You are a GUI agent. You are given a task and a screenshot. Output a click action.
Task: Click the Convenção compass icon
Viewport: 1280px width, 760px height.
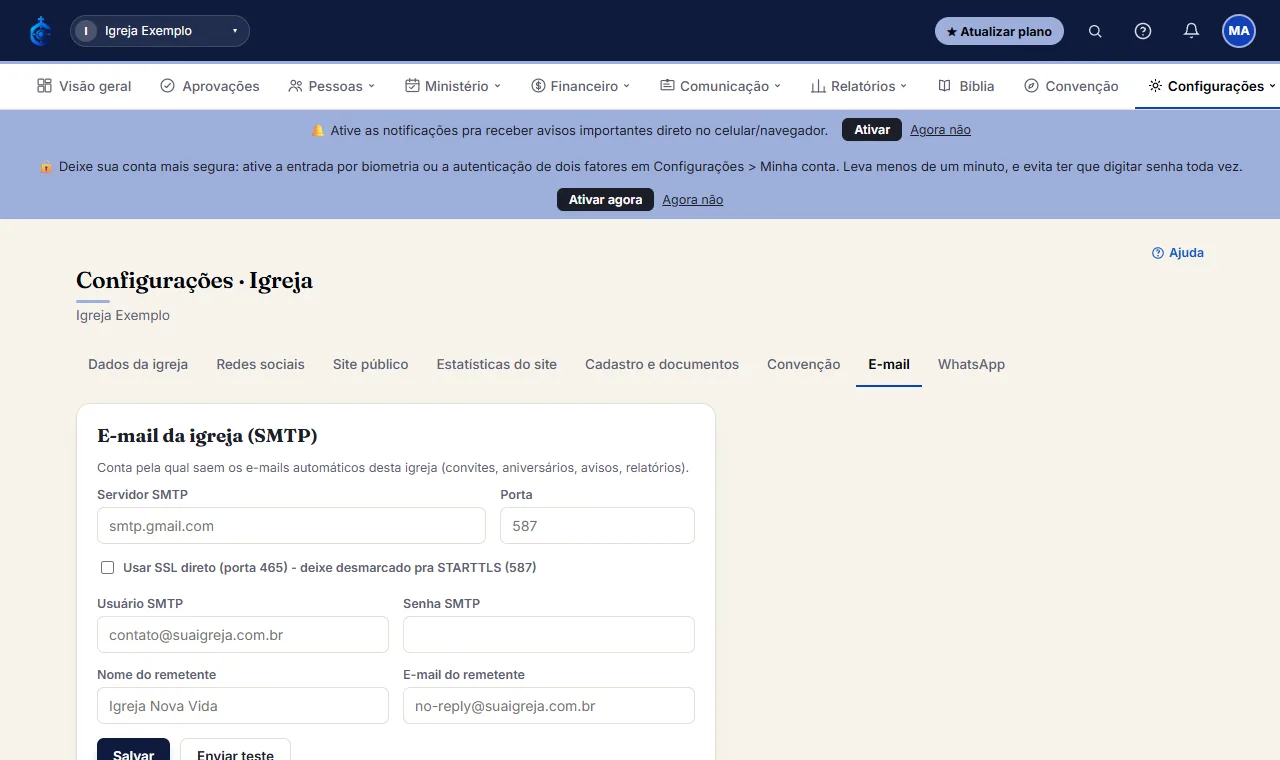point(1031,86)
